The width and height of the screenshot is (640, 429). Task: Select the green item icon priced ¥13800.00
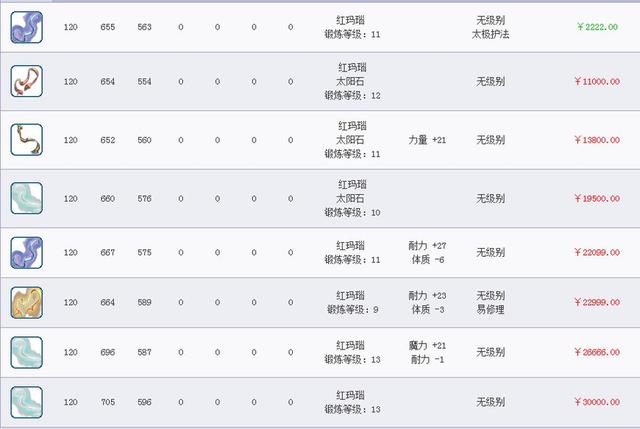point(26,140)
